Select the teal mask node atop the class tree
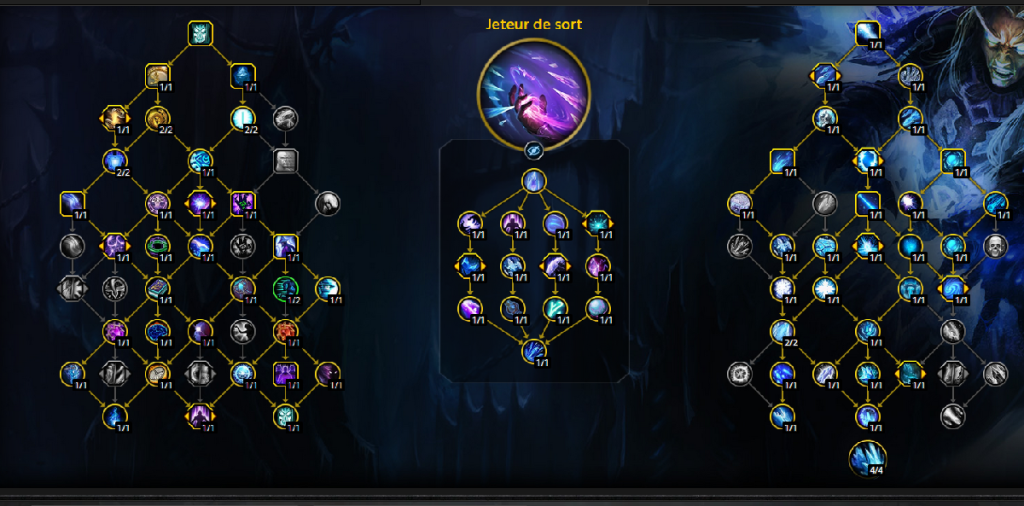 [x=200, y=33]
